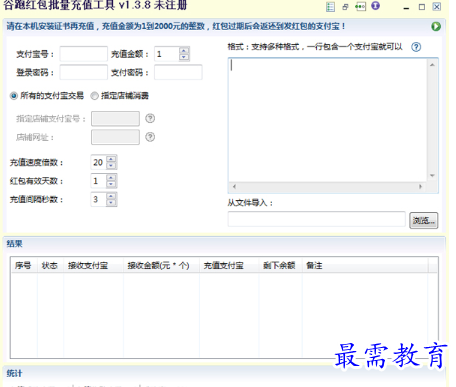This screenshot has width=456, height=387.
Task: Open format help question mark icon
Action: pyautogui.click(x=416, y=47)
